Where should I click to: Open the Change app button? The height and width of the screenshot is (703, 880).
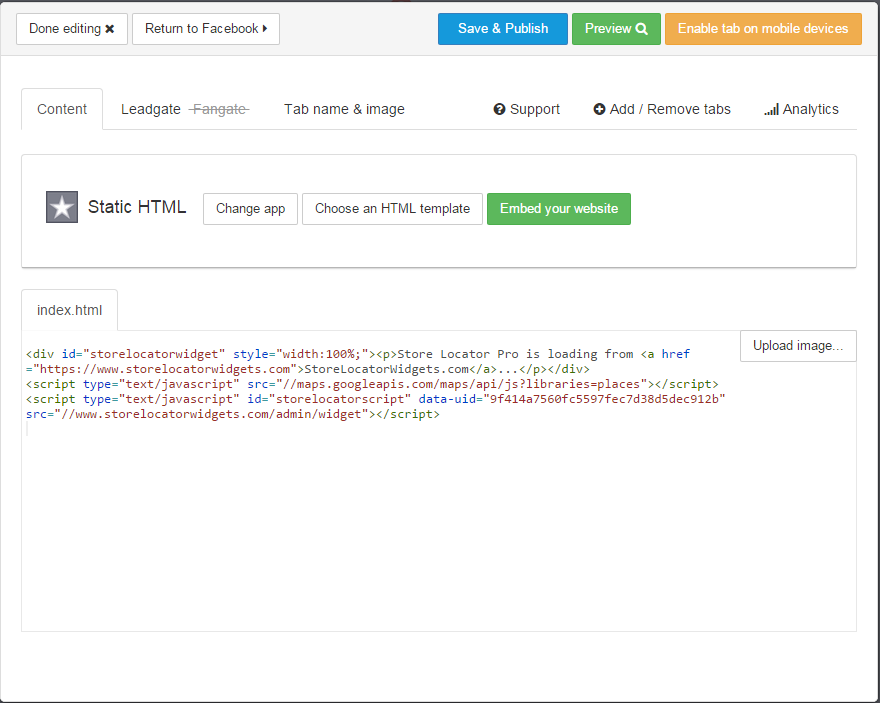point(250,209)
